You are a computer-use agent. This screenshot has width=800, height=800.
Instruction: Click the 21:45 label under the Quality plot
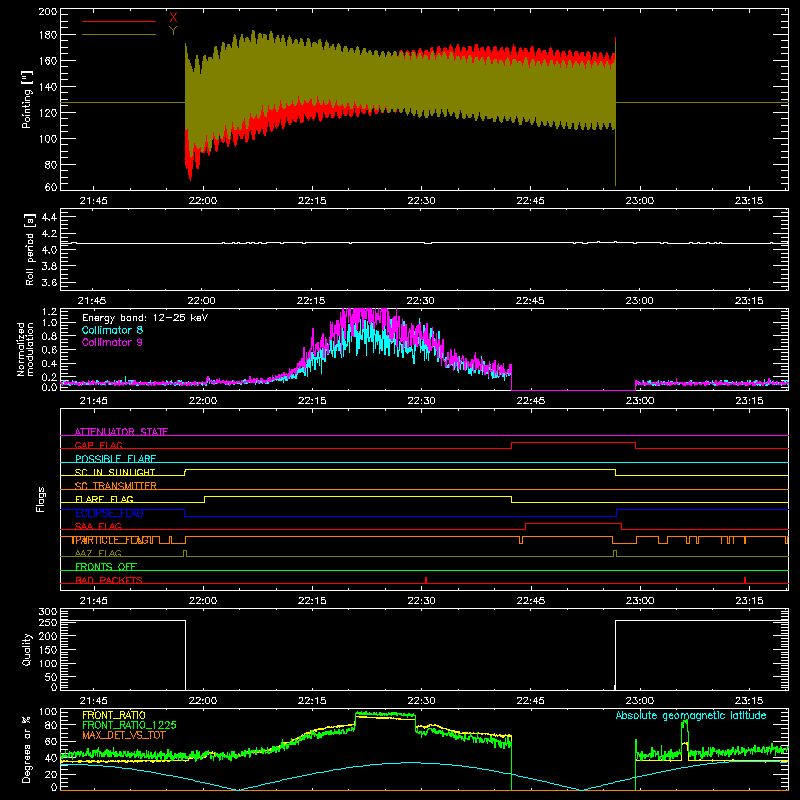(x=93, y=701)
